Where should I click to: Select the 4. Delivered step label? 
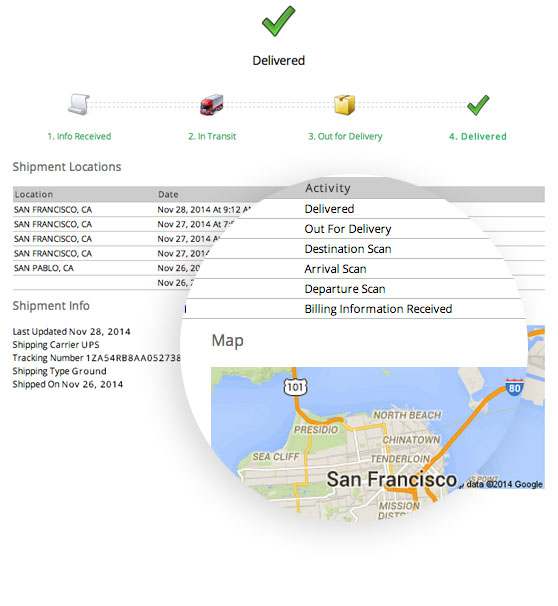pos(478,136)
